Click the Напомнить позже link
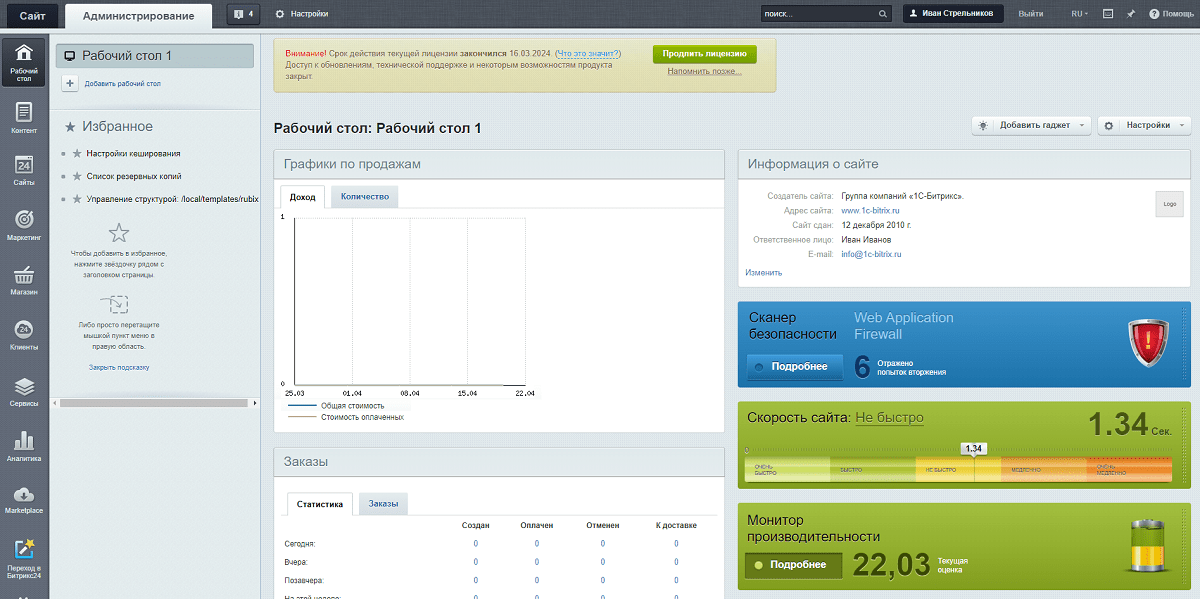This screenshot has width=1200, height=599. coord(704,72)
